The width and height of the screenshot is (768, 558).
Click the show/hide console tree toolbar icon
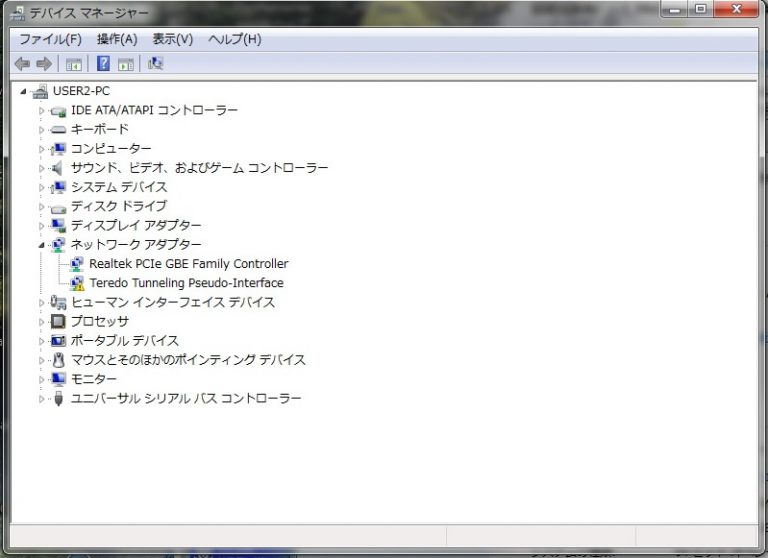pyautogui.click(x=73, y=64)
